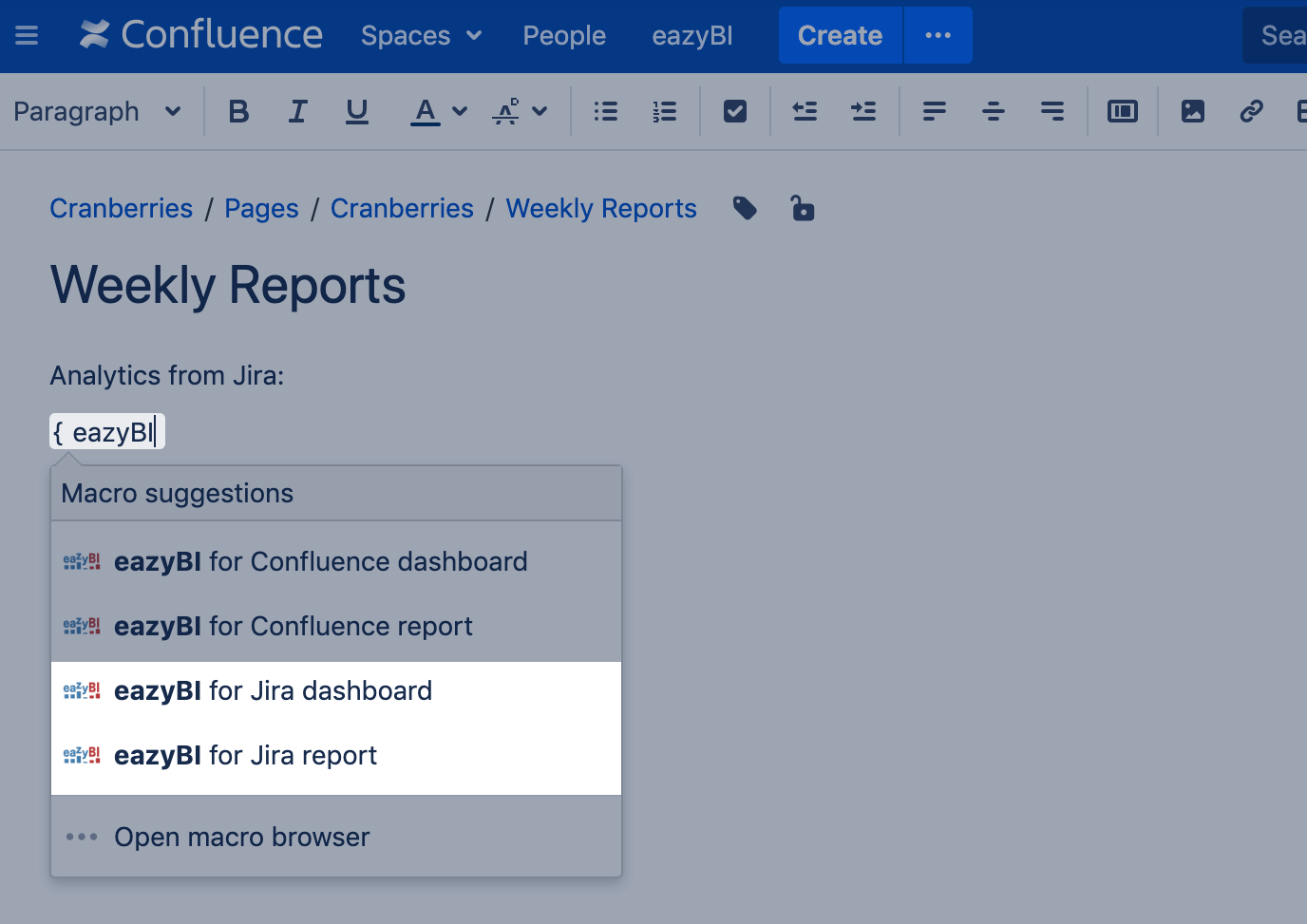Open page restrictions with the lock icon
The image size is (1307, 924).
[x=803, y=208]
